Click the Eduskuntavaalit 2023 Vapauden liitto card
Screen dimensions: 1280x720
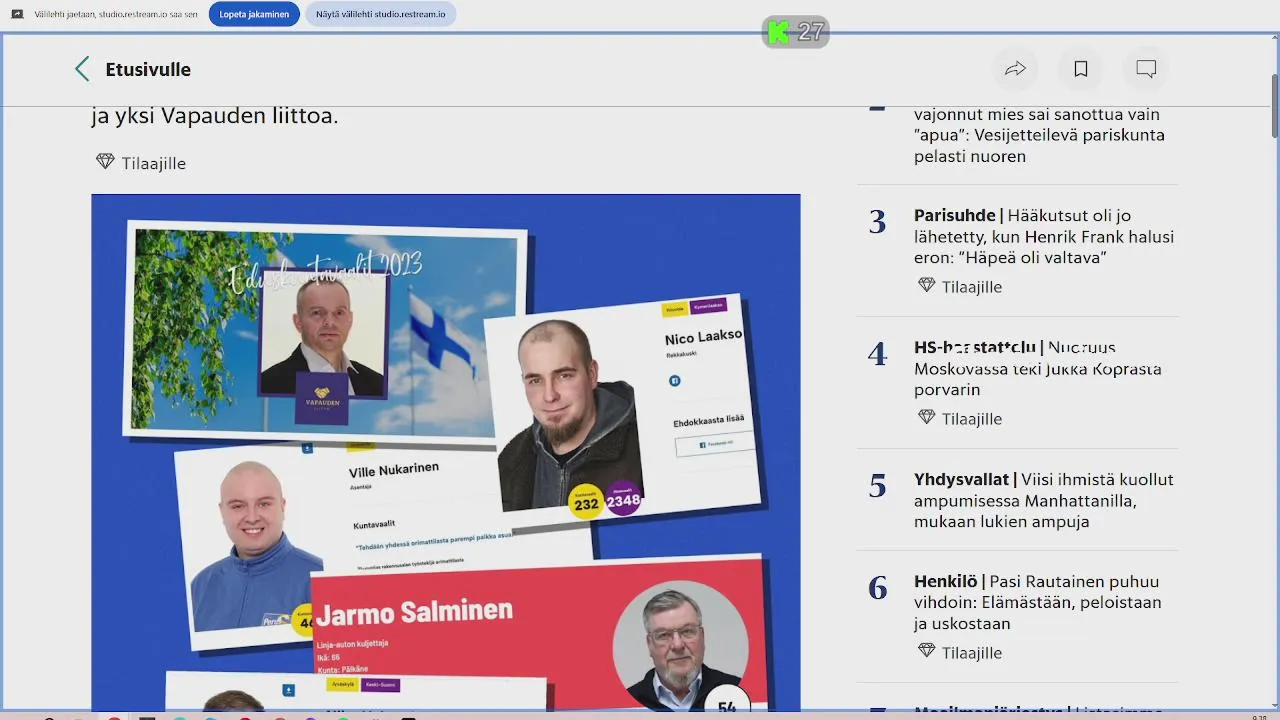pyautogui.click(x=325, y=330)
